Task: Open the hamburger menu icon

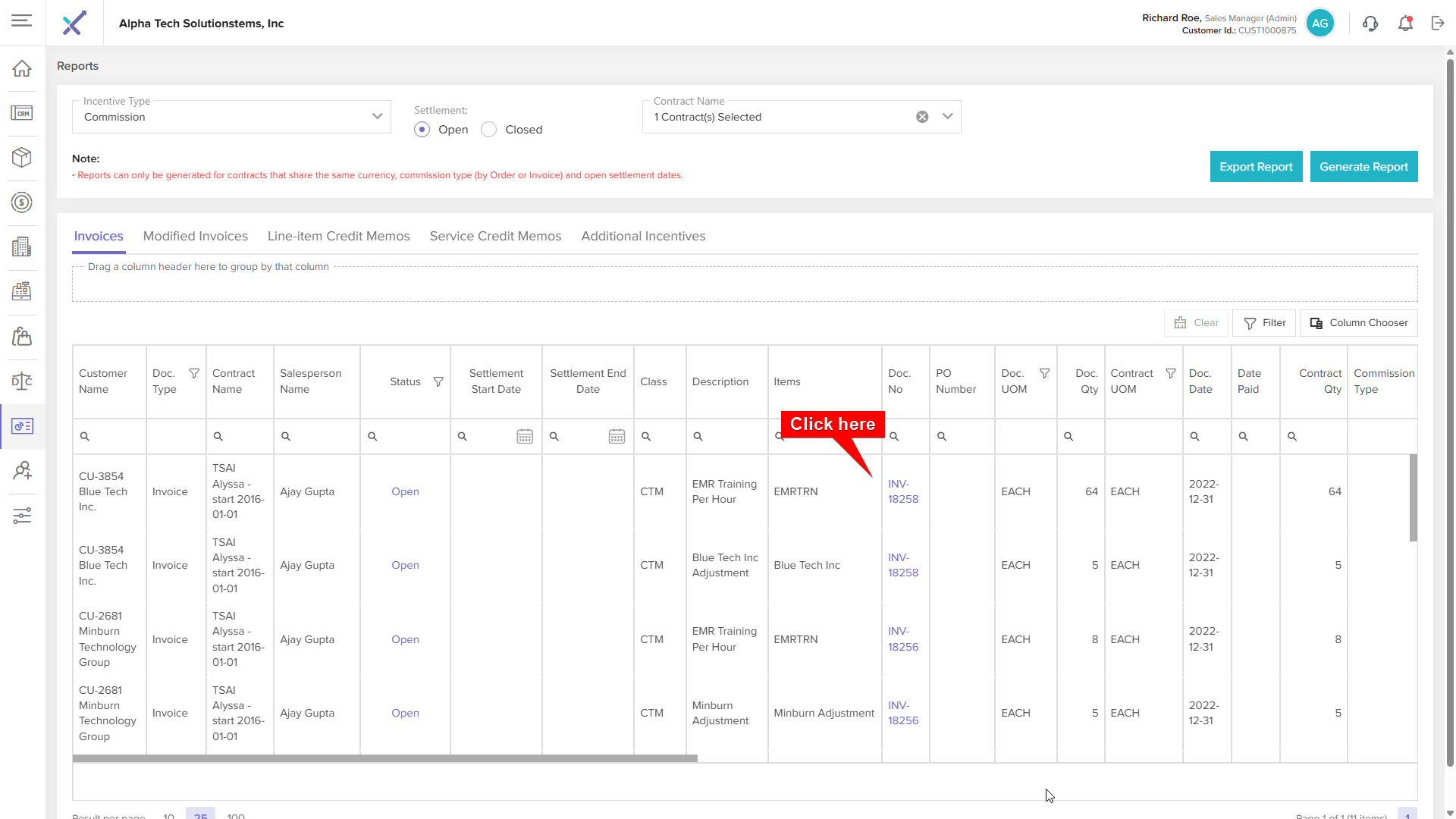Action: click(22, 21)
